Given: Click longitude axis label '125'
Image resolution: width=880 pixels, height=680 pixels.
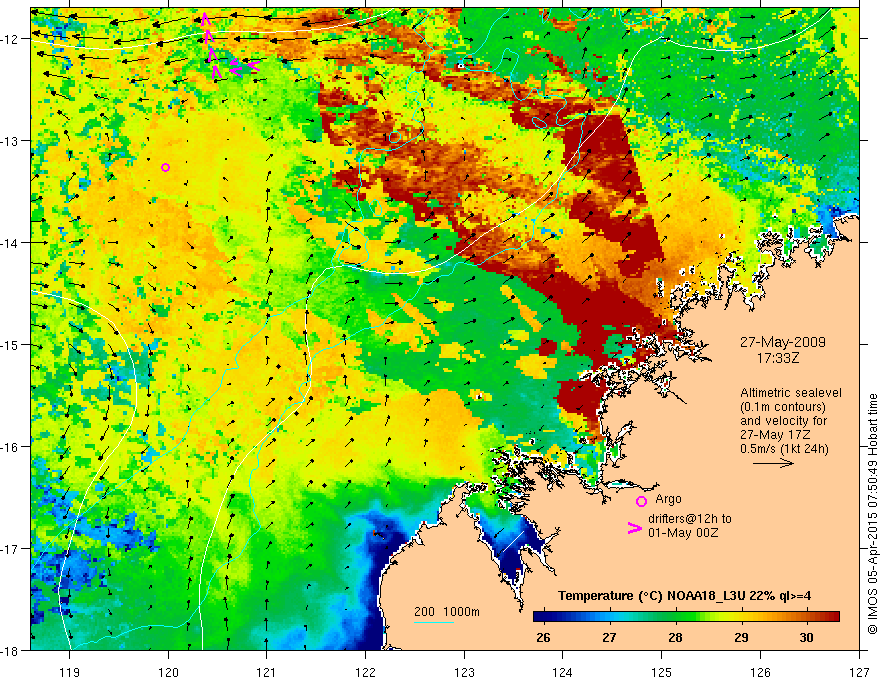Looking at the screenshot, I should tap(662, 672).
